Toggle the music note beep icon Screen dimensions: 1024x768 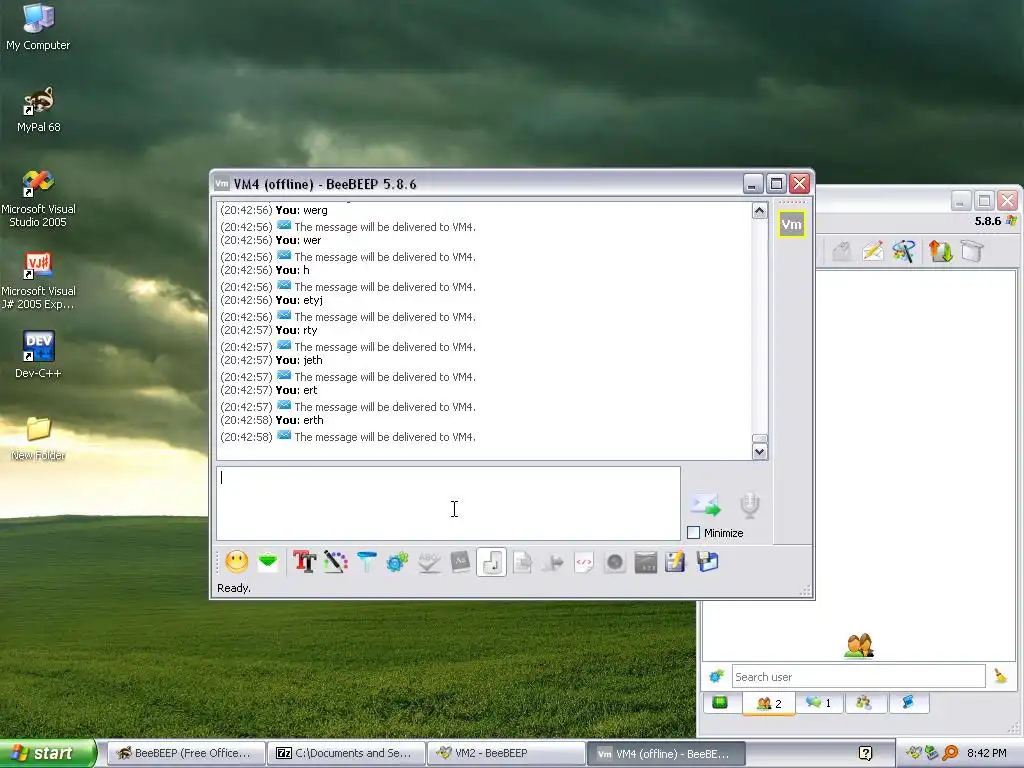[x=491, y=562]
